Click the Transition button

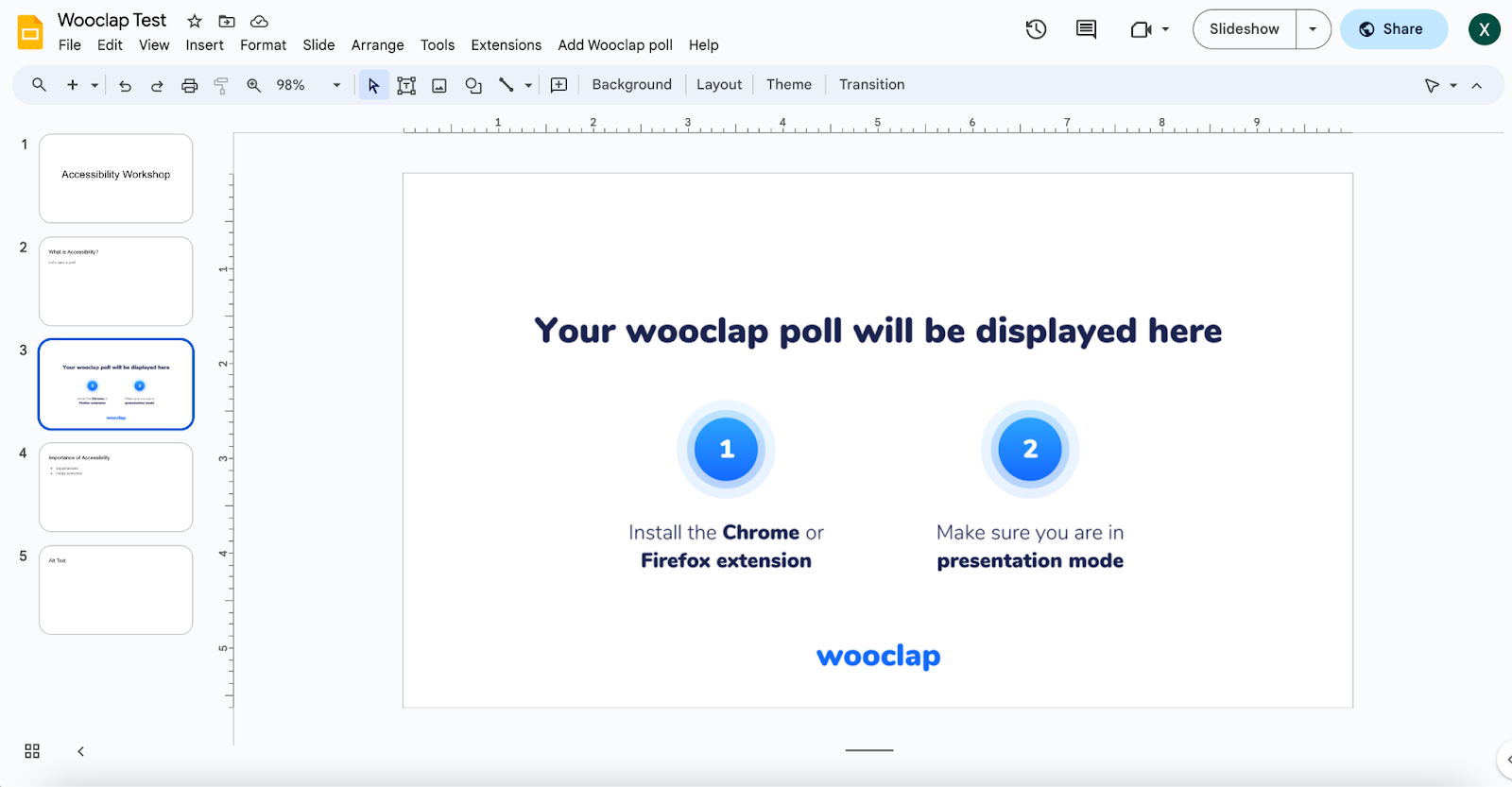871,85
